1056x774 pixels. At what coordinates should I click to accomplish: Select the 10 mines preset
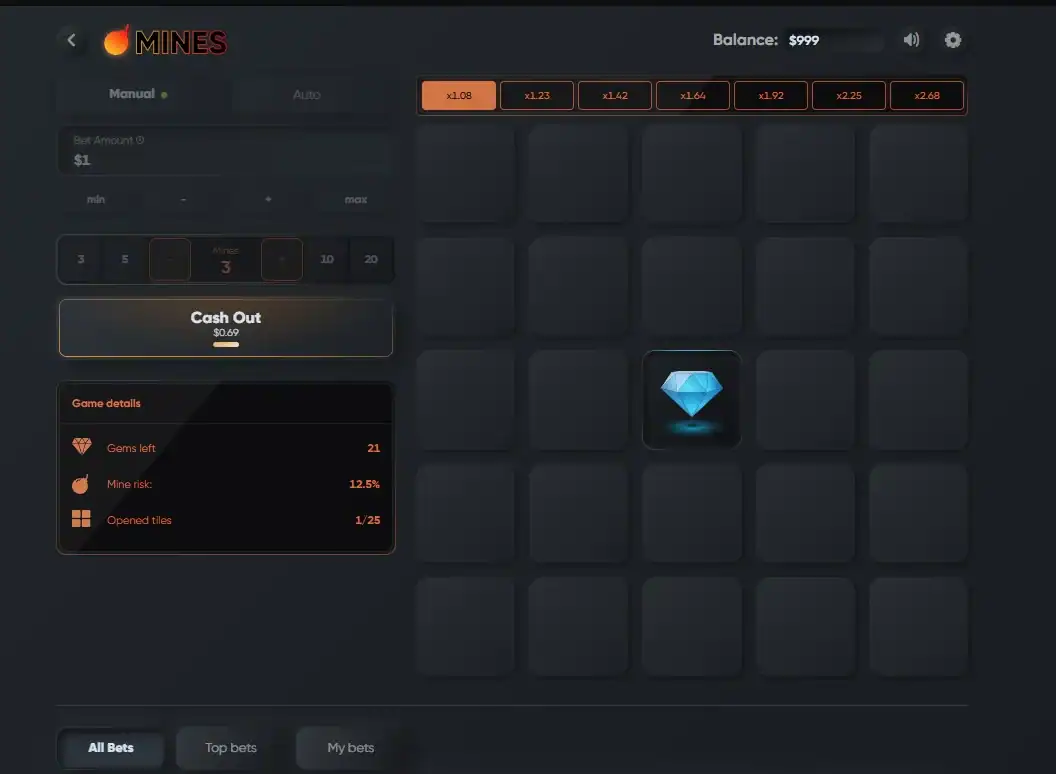(x=327, y=259)
